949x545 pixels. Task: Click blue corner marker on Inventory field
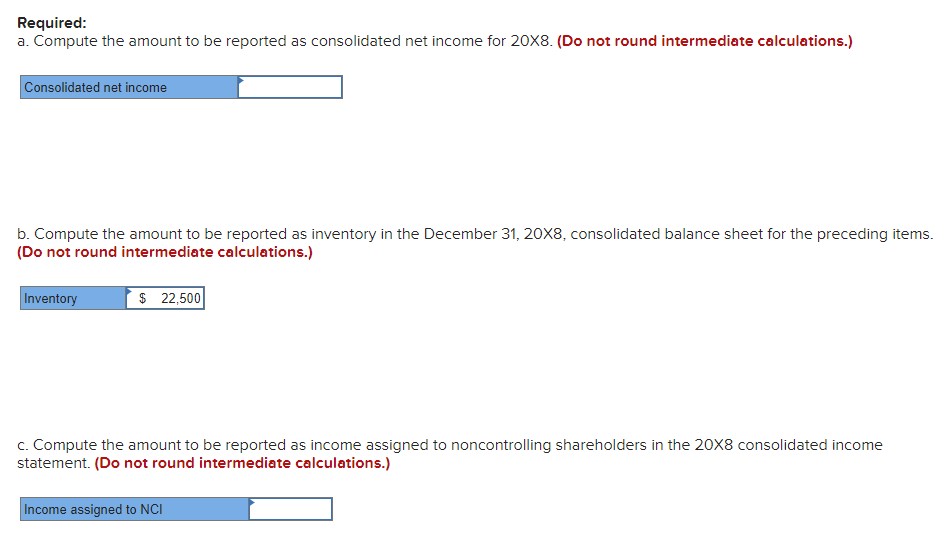coord(129,290)
